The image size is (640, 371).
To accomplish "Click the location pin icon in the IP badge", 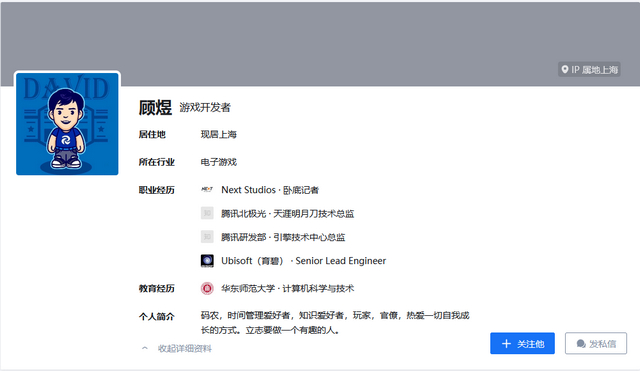I will tap(565, 69).
